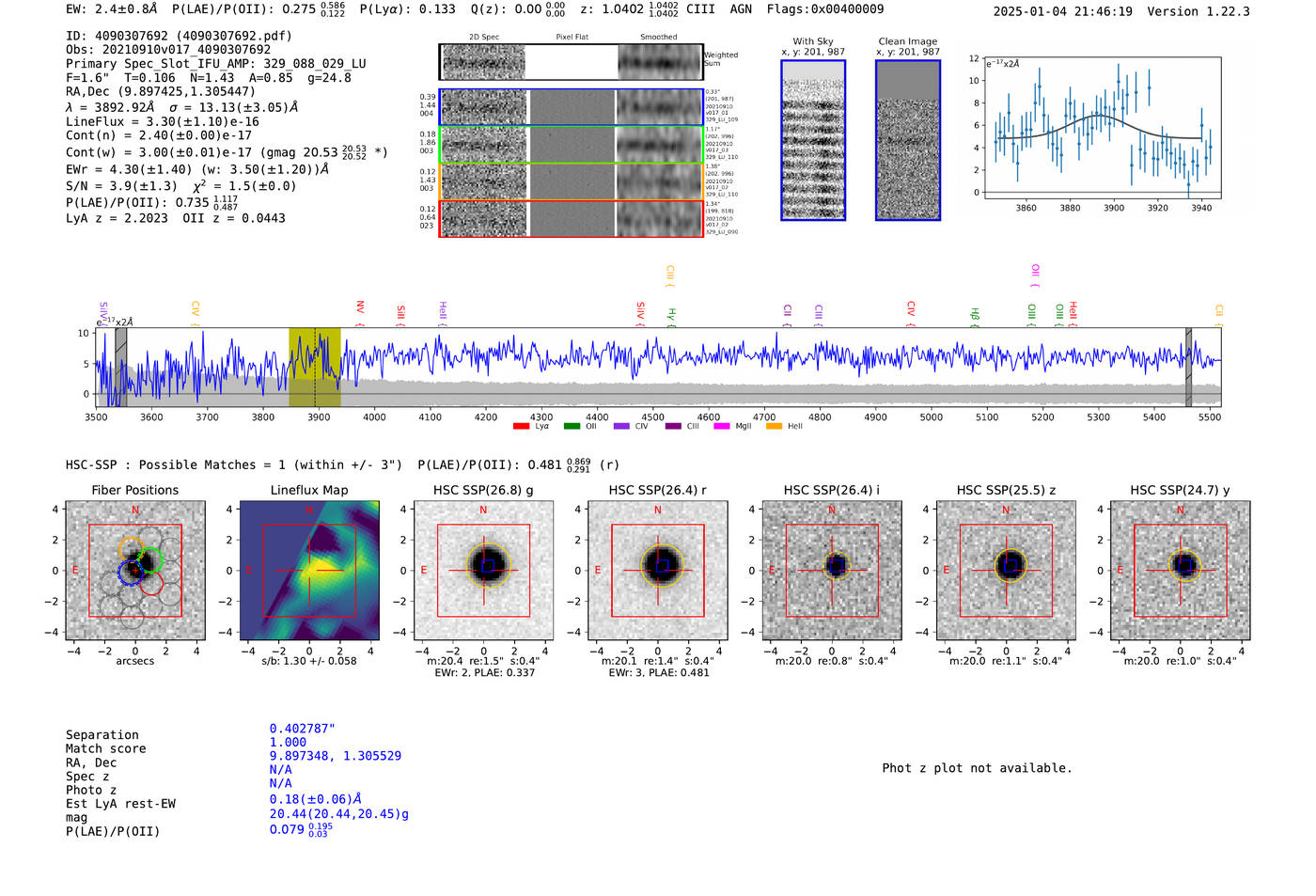The height and width of the screenshot is (896, 1316).
Task: Select the HSC SSP(26.4) r cutout
Action: point(658,571)
